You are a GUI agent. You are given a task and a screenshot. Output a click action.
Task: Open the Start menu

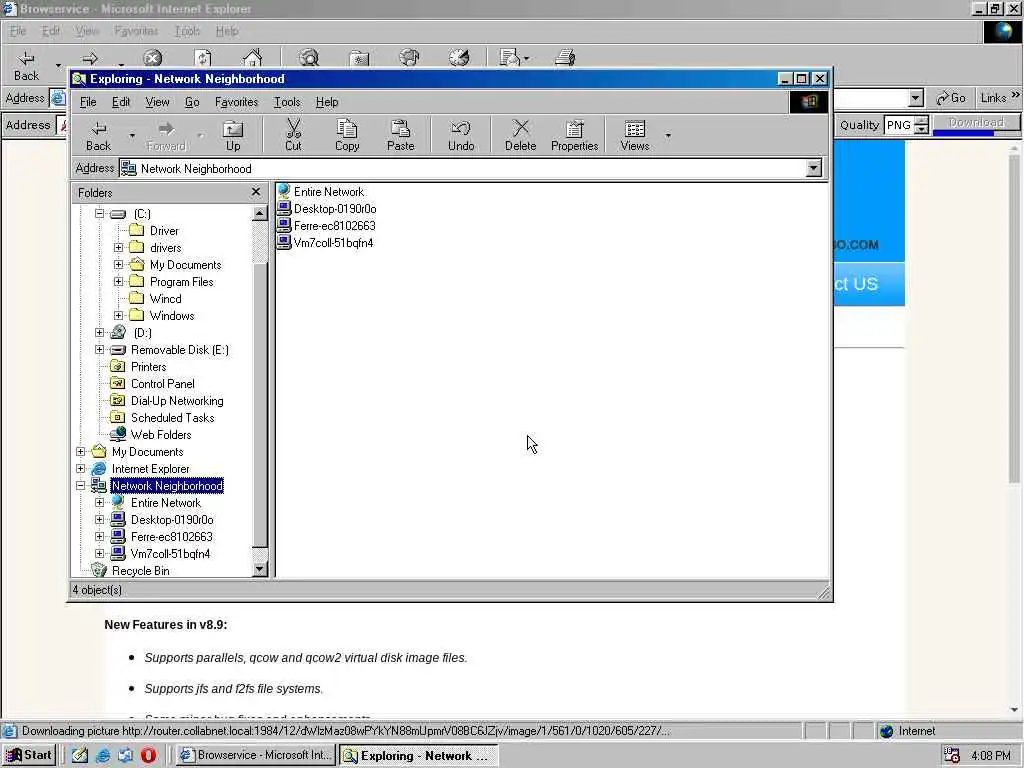click(29, 755)
